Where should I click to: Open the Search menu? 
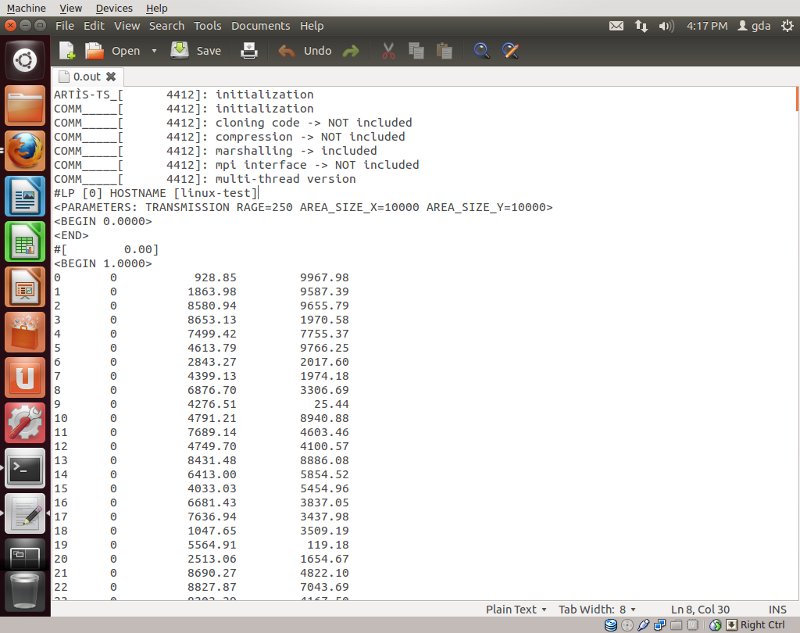(x=167, y=25)
